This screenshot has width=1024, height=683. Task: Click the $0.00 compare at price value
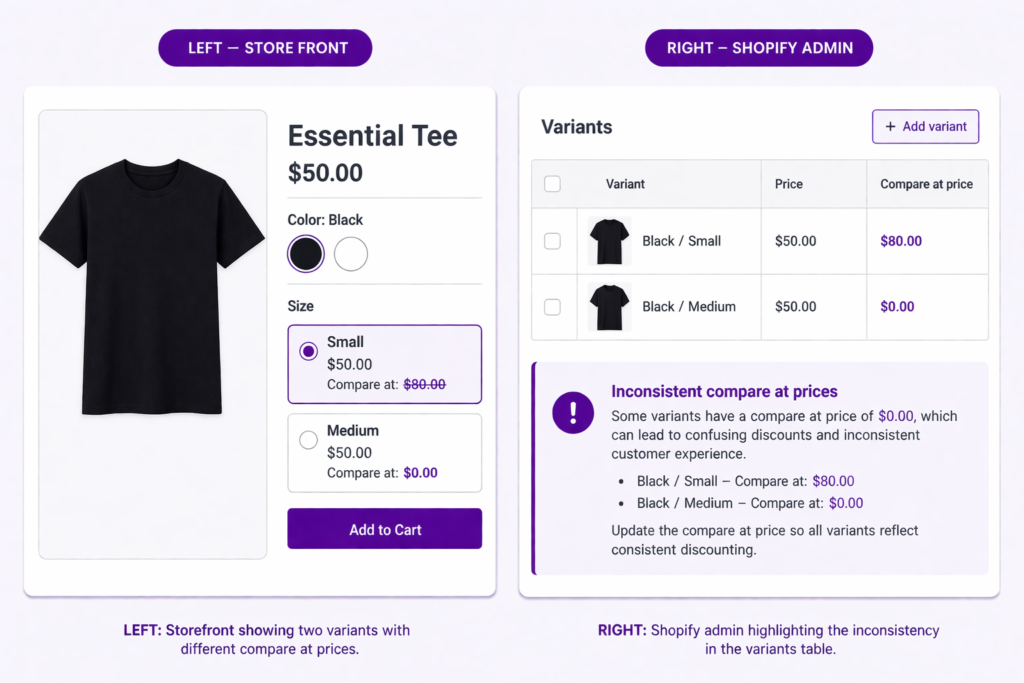(897, 306)
